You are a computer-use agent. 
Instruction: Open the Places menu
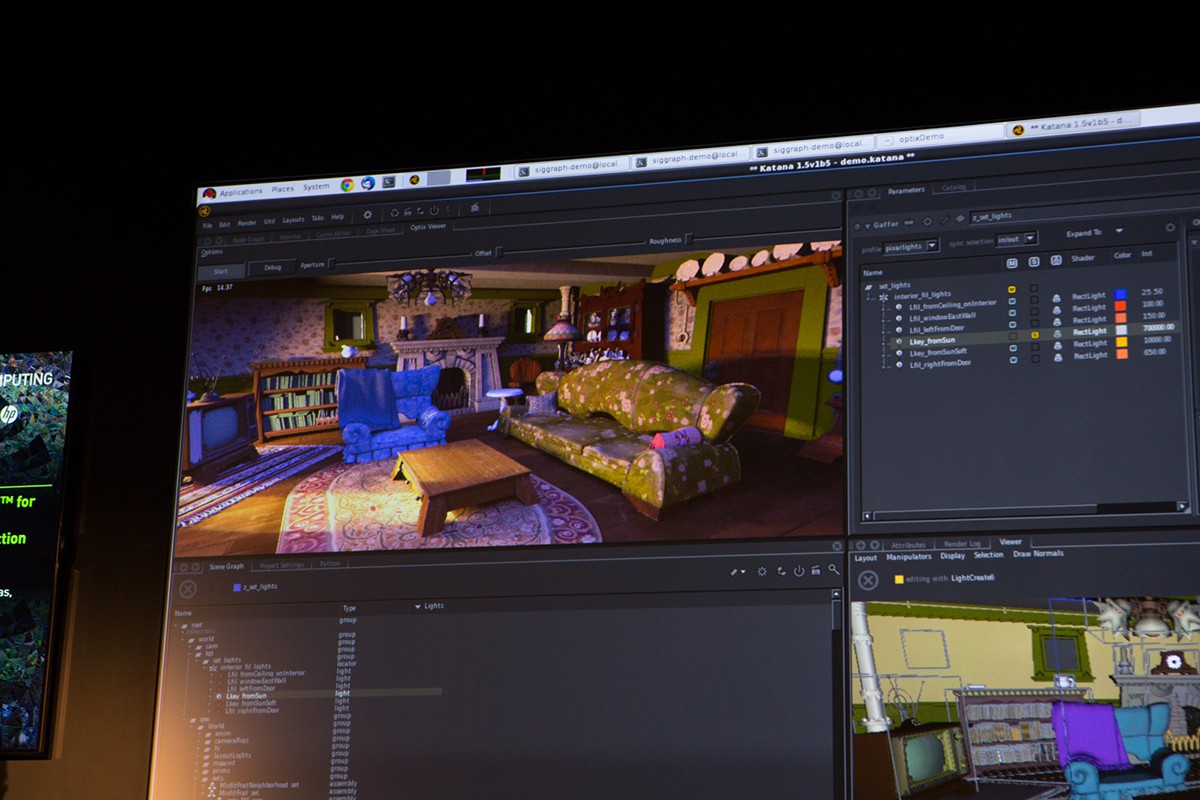(x=283, y=189)
